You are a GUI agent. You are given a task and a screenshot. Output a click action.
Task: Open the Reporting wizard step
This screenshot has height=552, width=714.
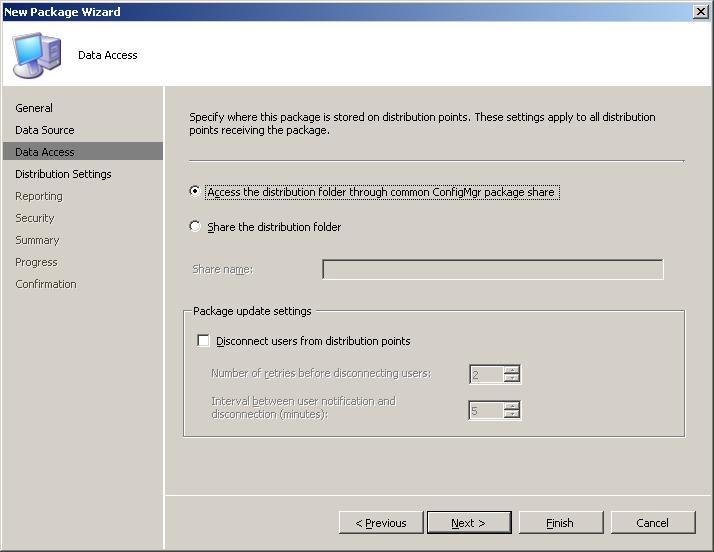tap(39, 196)
